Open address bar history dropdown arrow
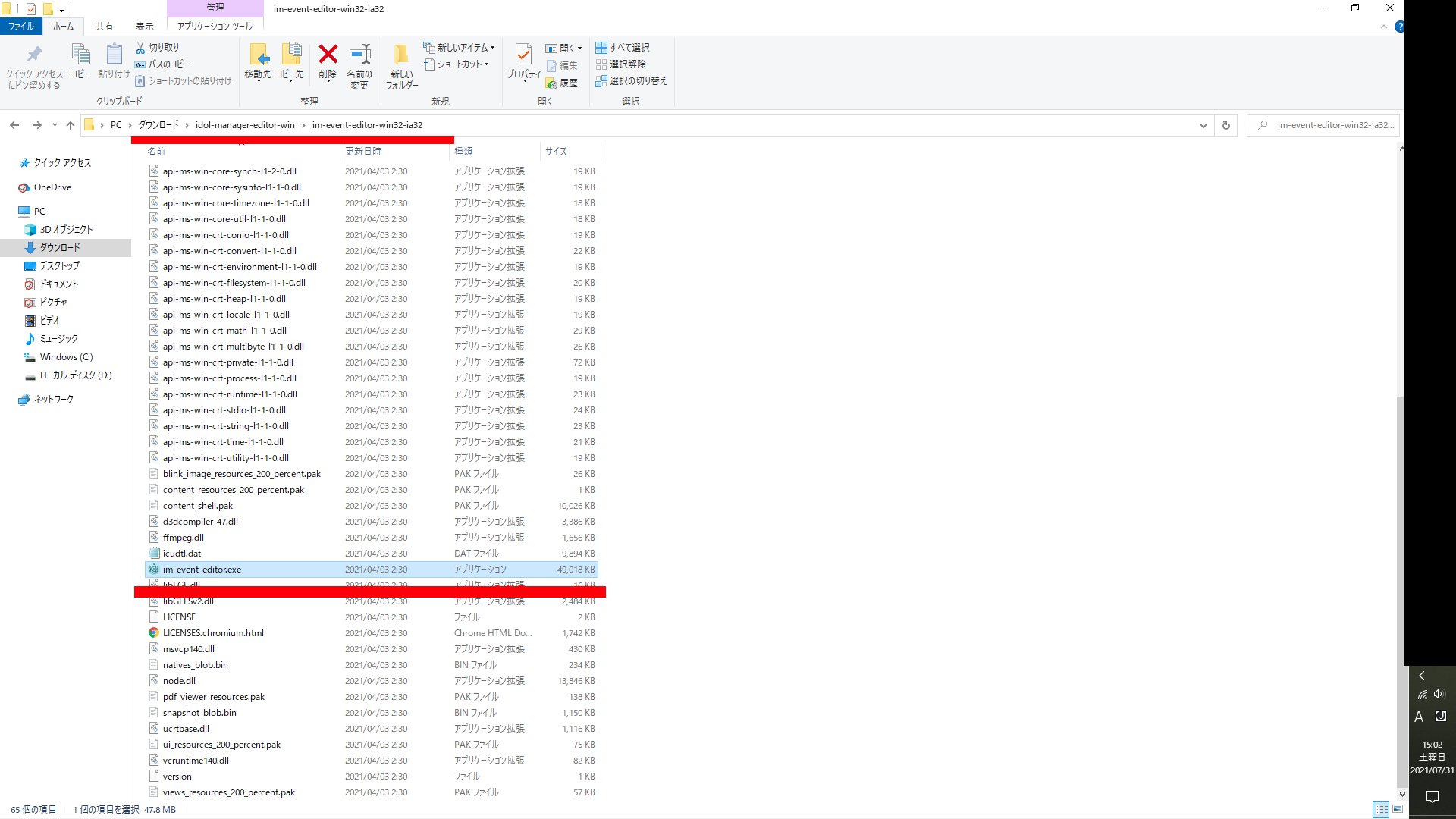1456x819 pixels. [1203, 126]
